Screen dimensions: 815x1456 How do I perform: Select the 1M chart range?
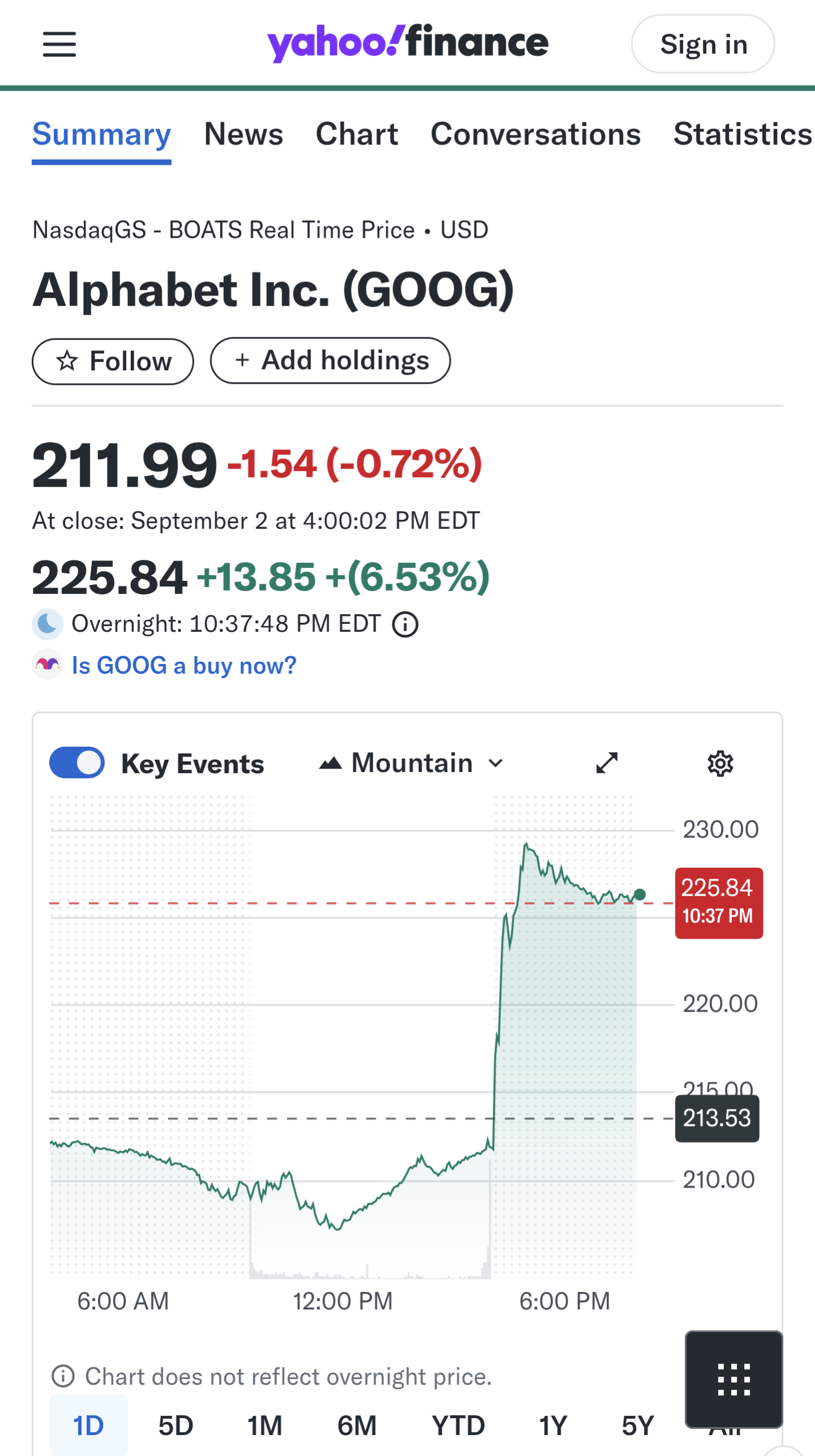[x=264, y=1425]
